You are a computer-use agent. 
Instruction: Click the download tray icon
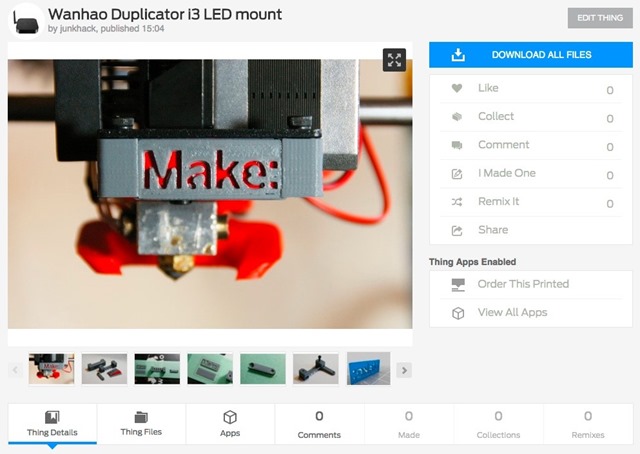pyautogui.click(x=458, y=55)
